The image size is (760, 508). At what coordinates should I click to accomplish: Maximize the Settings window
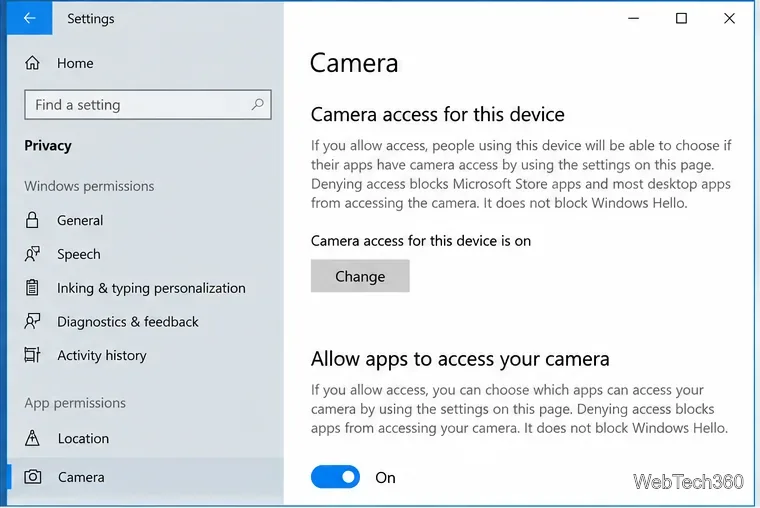coord(681,18)
